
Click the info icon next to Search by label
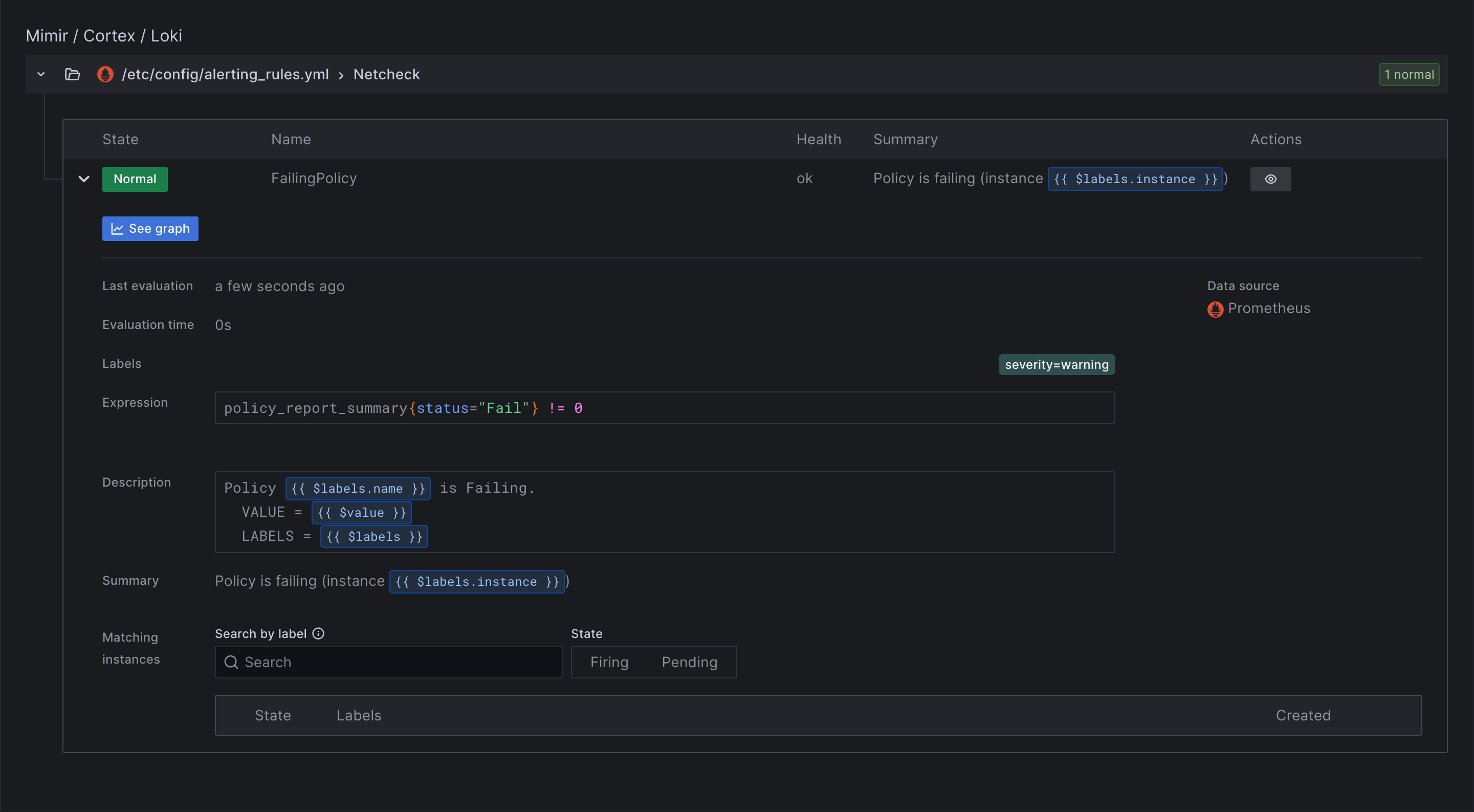[x=318, y=633]
